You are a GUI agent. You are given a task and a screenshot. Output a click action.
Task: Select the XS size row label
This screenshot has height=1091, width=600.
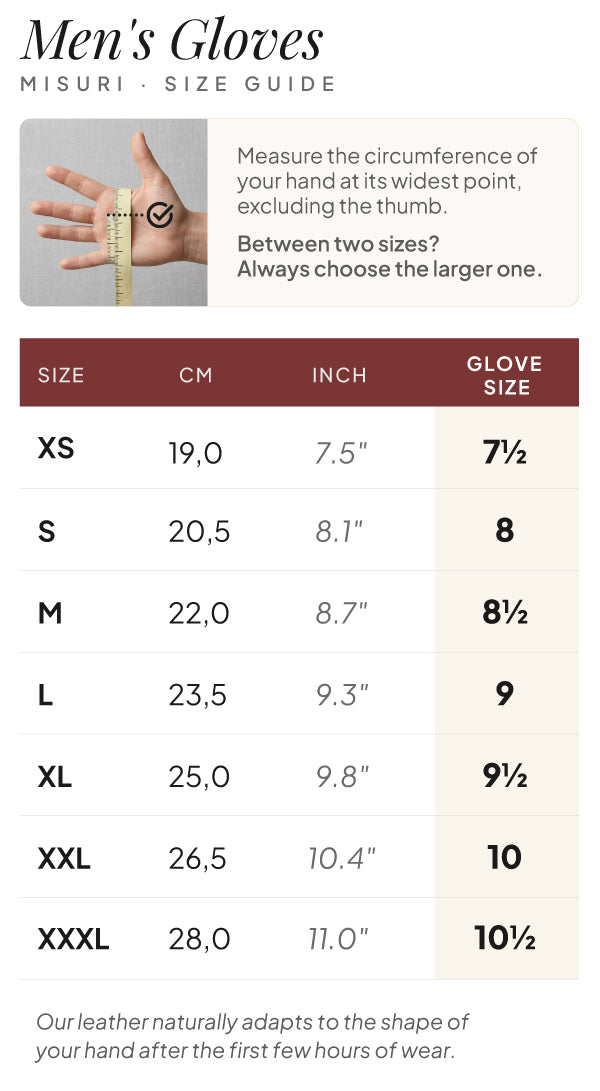[x=56, y=449]
